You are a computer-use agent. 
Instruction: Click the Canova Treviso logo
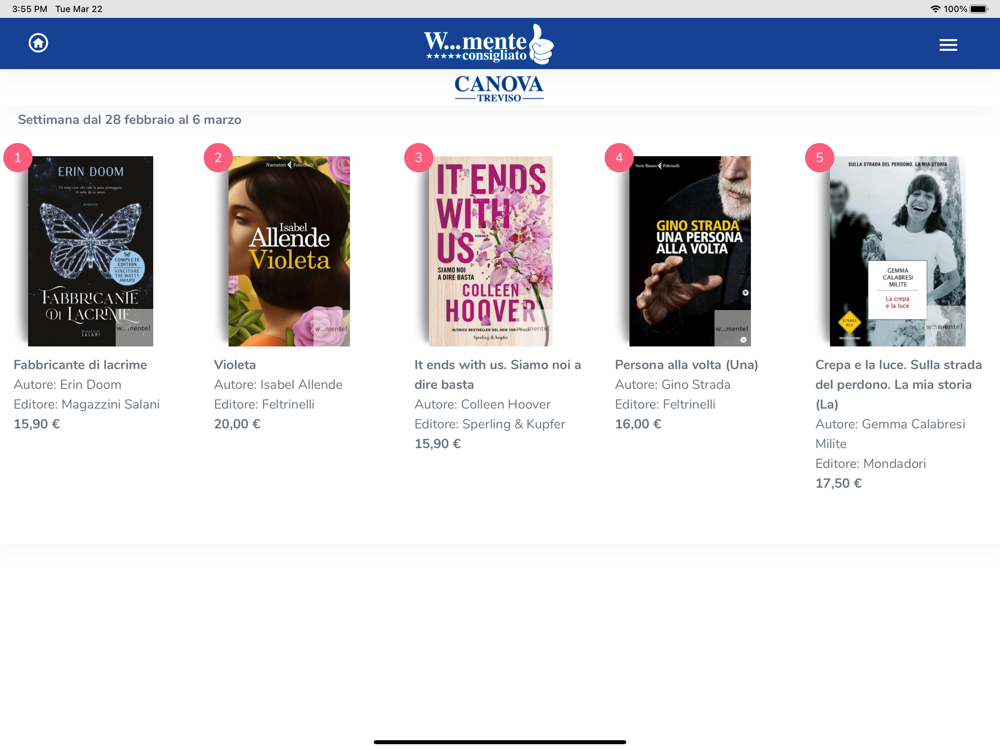[499, 88]
